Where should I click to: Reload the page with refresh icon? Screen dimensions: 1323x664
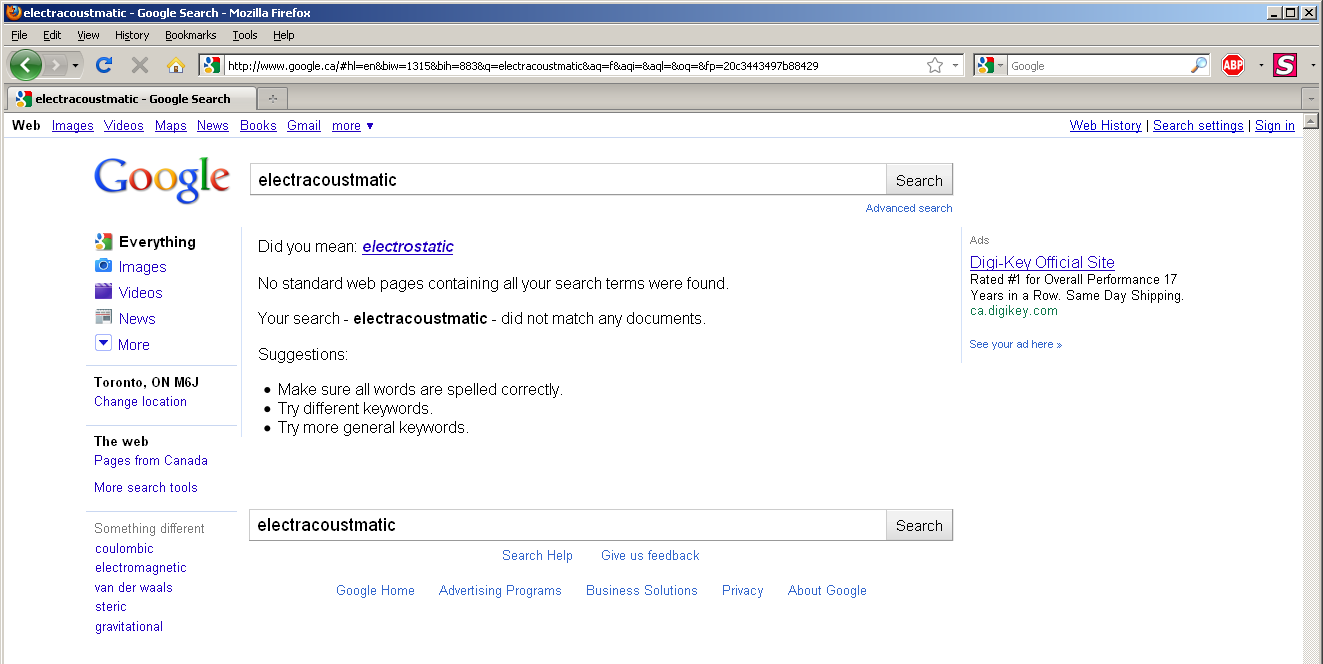click(x=103, y=65)
